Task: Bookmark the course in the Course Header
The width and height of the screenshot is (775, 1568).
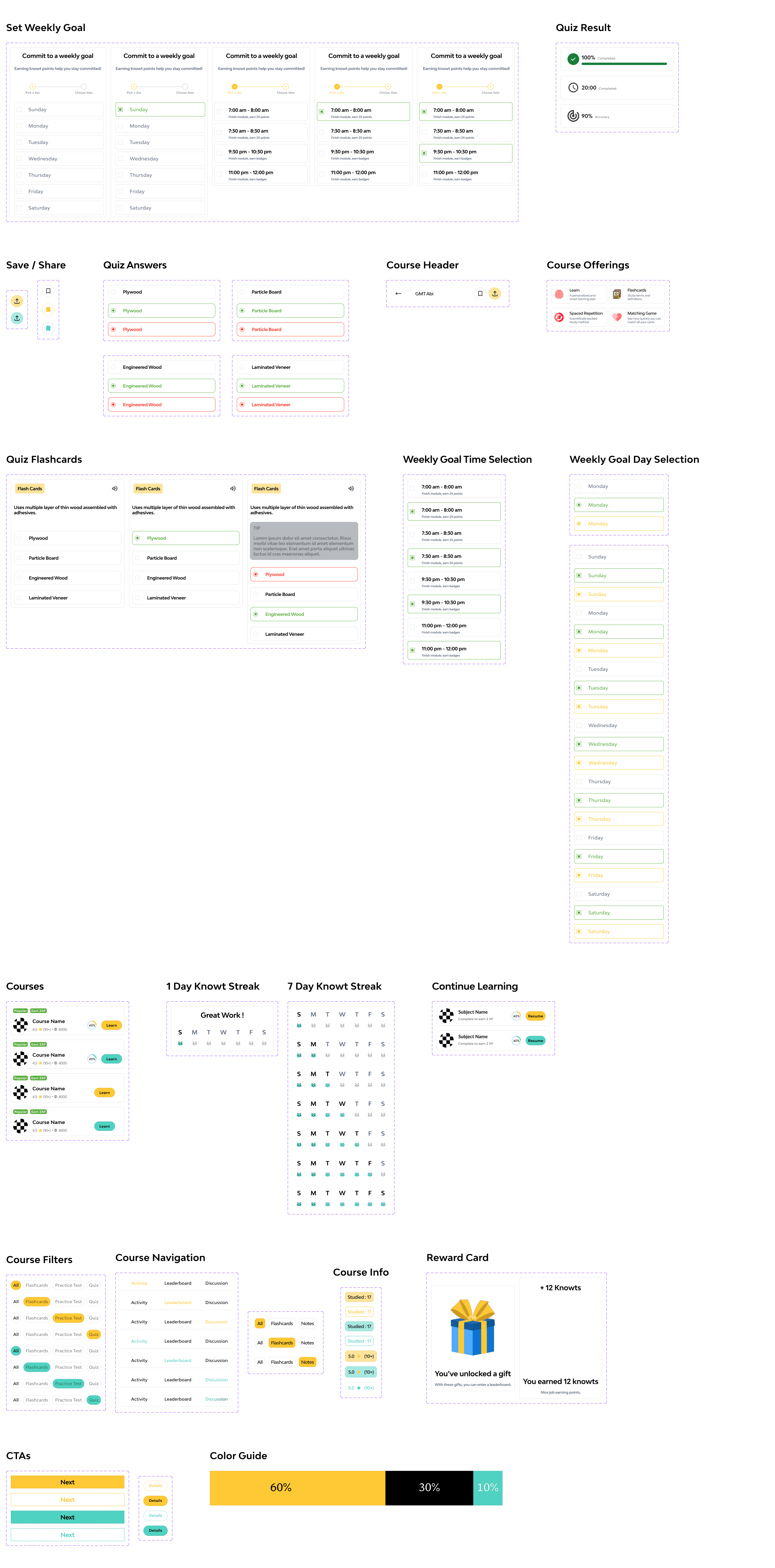Action: (480, 294)
